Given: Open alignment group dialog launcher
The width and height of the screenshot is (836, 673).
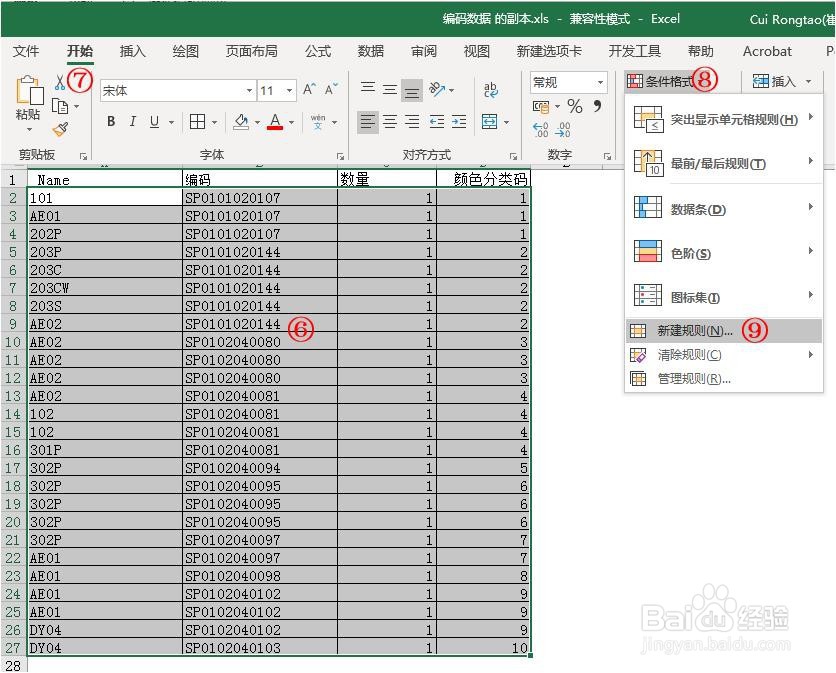Looking at the screenshot, I should (x=513, y=156).
